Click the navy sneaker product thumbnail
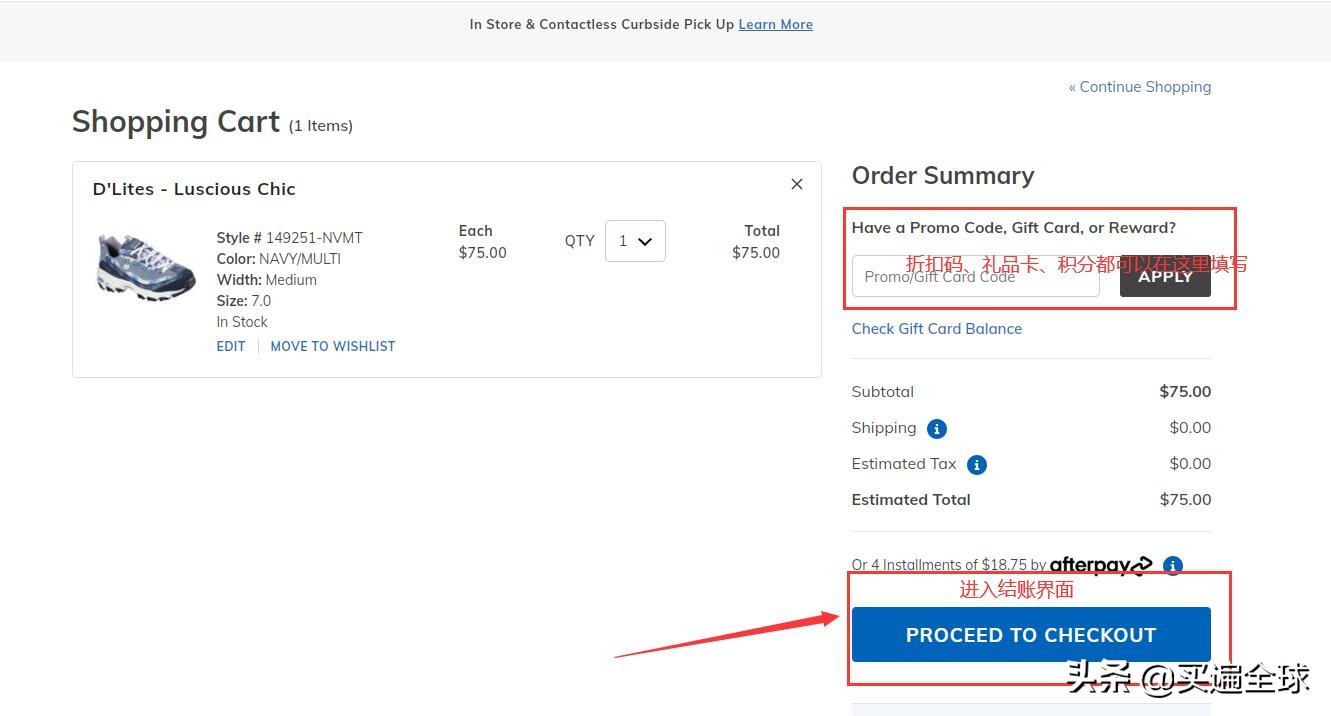 146,266
